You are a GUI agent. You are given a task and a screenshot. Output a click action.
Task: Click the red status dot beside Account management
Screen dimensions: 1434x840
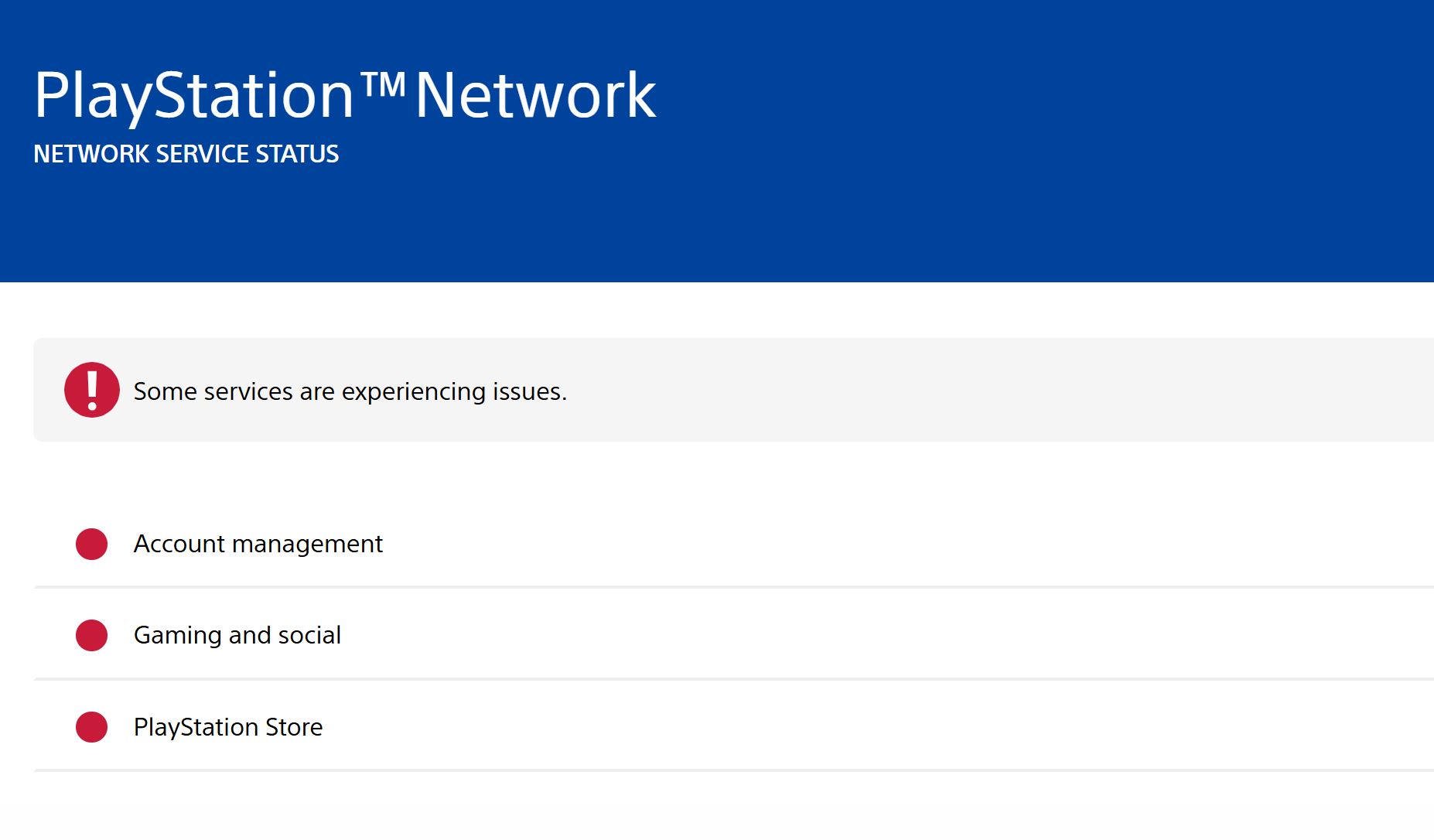[x=91, y=544]
